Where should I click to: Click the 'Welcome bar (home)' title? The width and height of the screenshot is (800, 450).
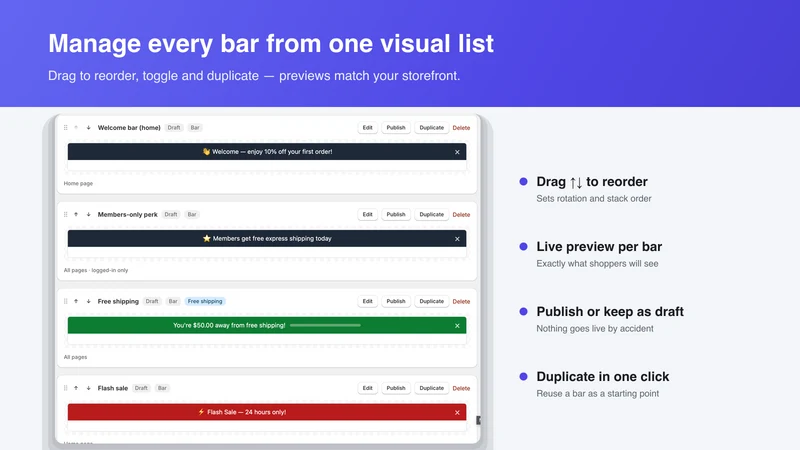129,128
